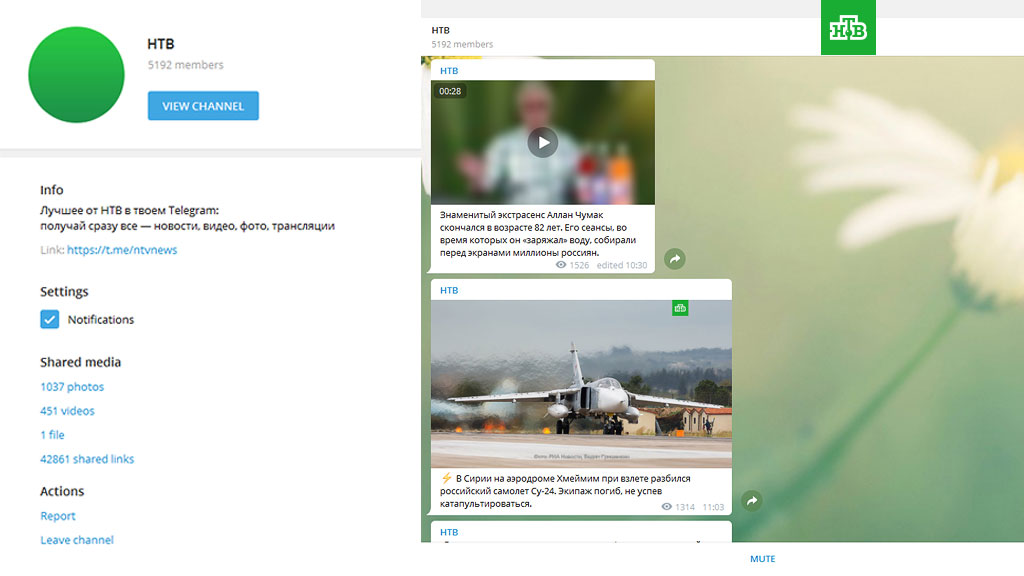Click the edited 10:30 timestamp
The image size is (1024, 576).
click(622, 265)
